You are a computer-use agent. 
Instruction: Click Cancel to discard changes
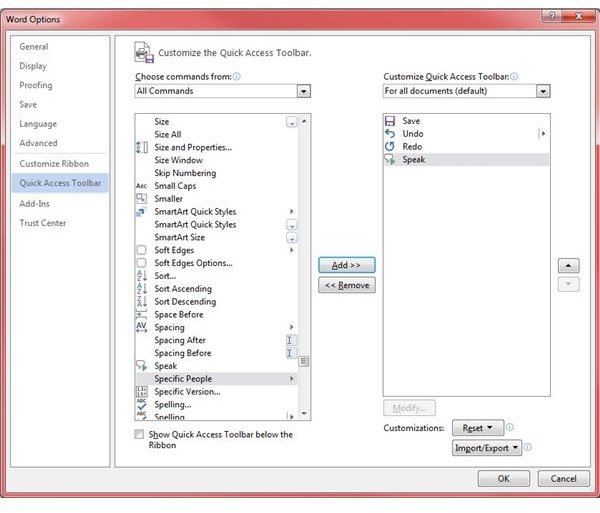[x=563, y=479]
